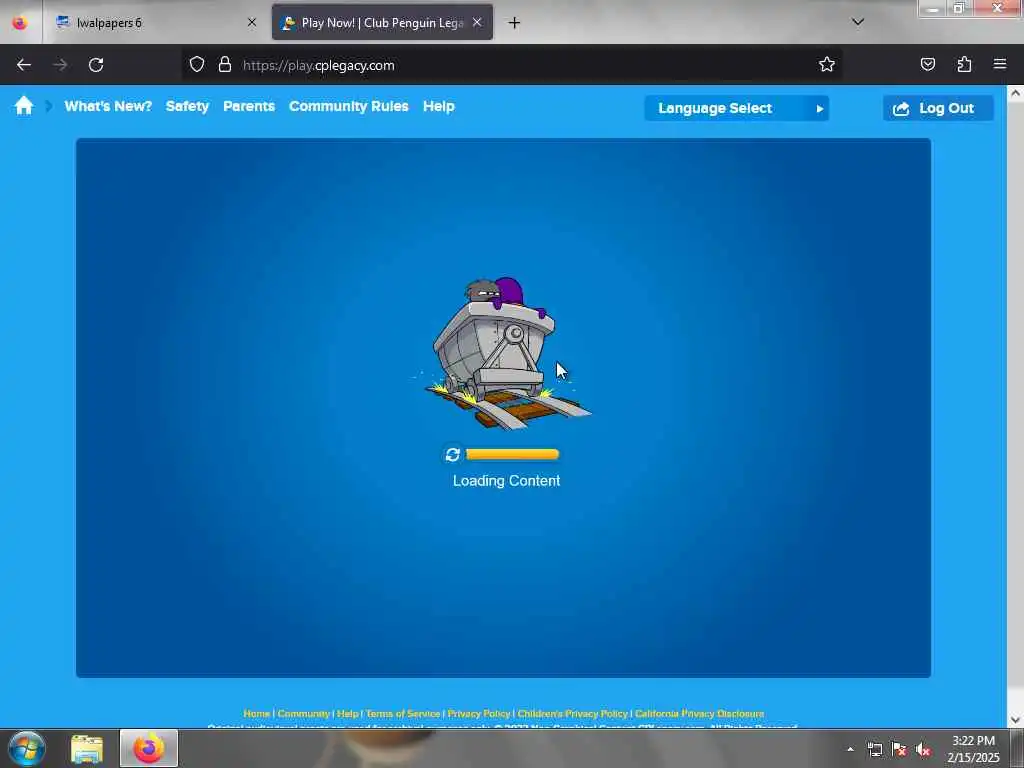Open the Safety menu item

187,106
